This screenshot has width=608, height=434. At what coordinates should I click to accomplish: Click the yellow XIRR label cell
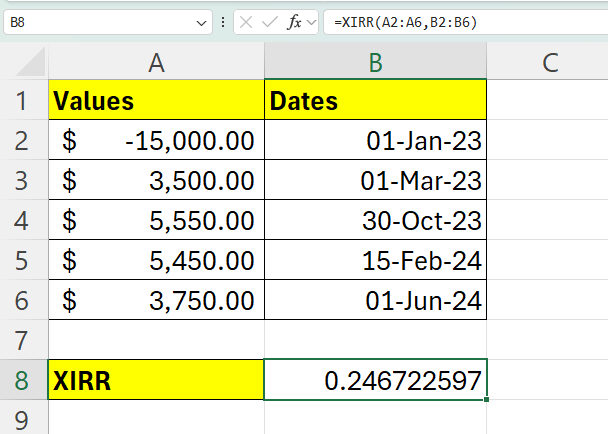click(156, 380)
